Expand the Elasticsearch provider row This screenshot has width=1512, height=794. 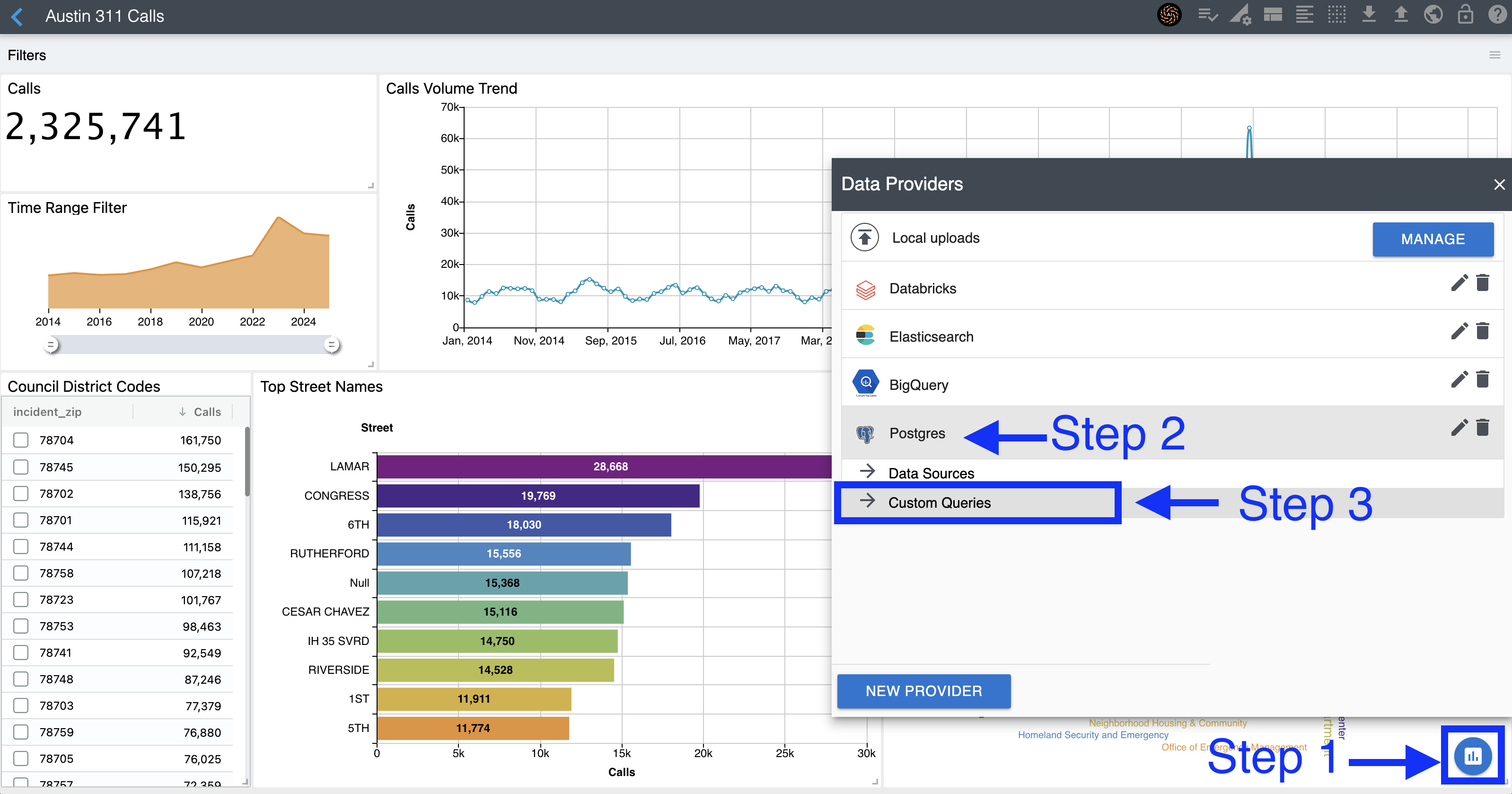931,336
